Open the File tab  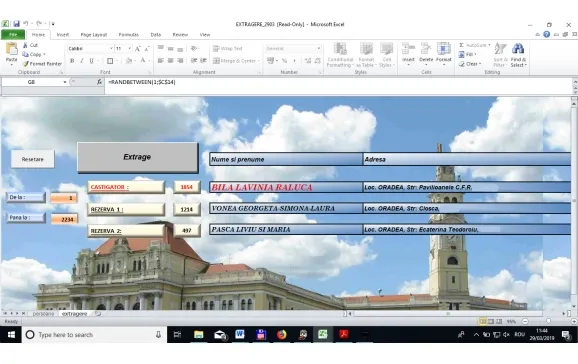[x=13, y=35]
